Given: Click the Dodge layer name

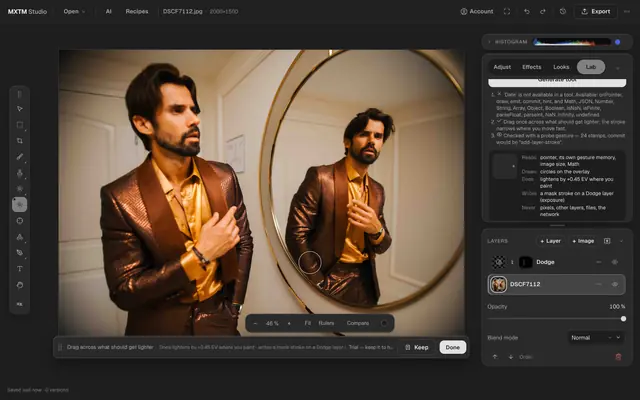Looking at the screenshot, I should coord(545,262).
